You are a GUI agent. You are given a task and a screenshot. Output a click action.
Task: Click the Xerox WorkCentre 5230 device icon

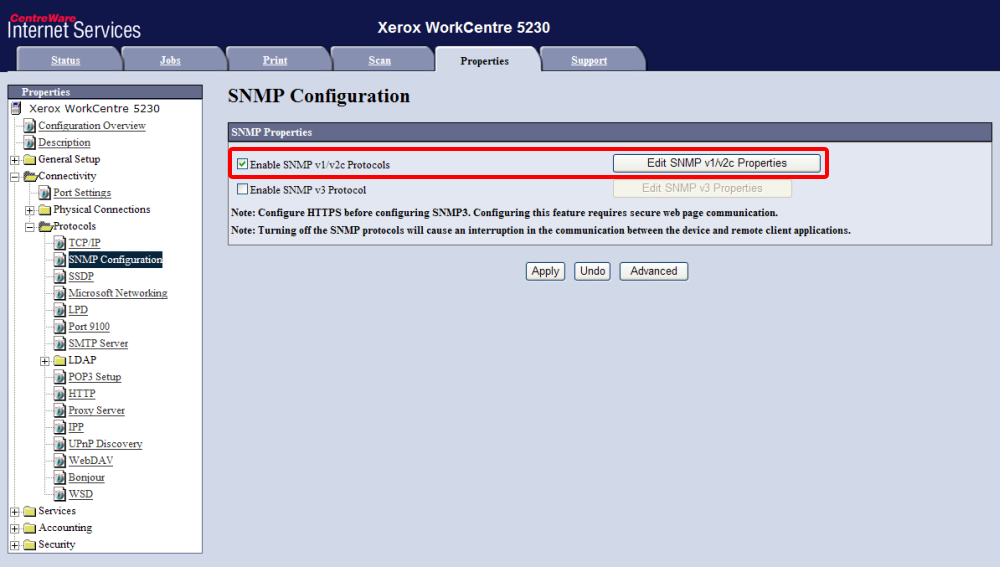(16, 108)
